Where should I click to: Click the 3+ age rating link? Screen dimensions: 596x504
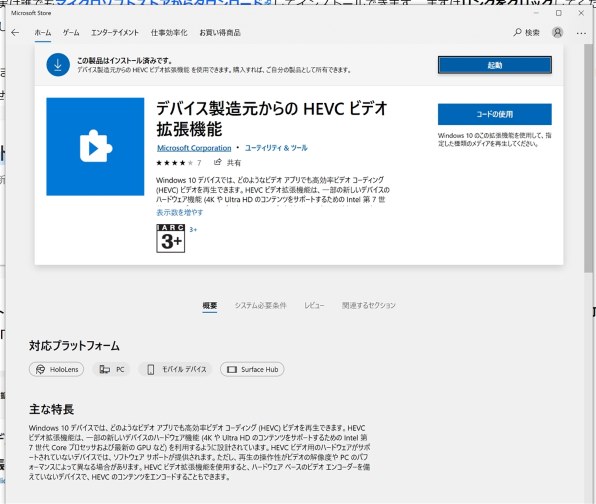pos(193,229)
